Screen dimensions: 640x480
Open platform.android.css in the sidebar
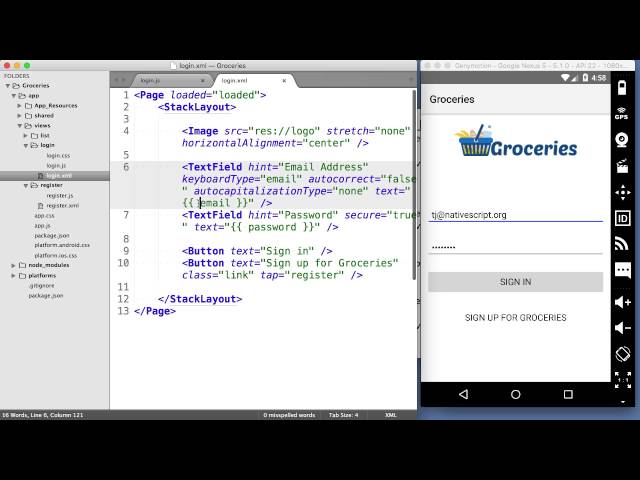pyautogui.click(x=62, y=245)
